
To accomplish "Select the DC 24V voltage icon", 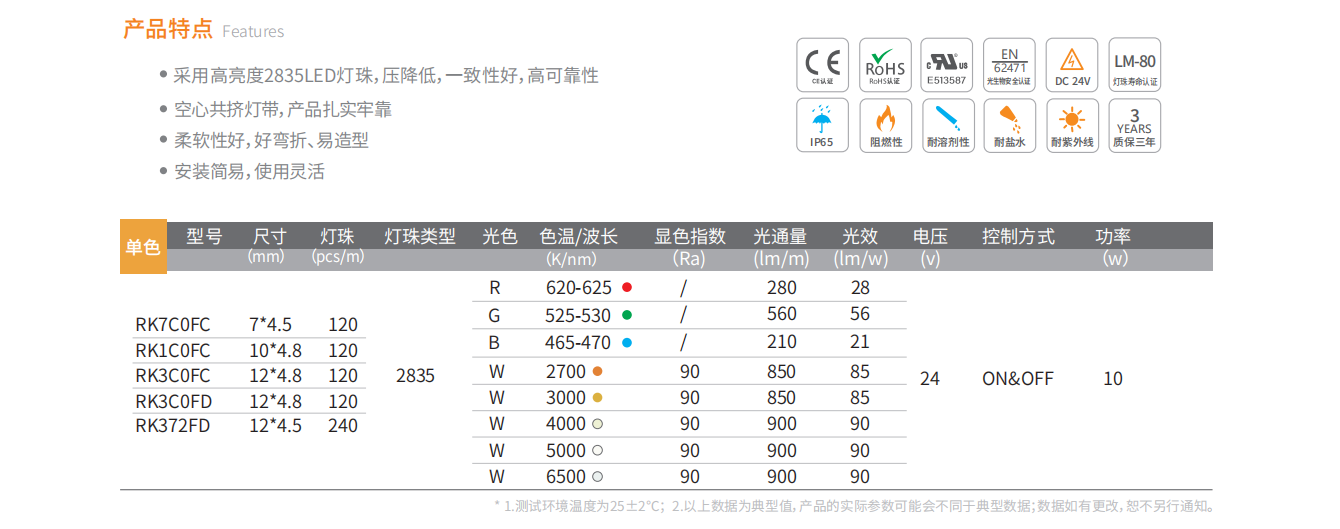I will click(x=1072, y=66).
